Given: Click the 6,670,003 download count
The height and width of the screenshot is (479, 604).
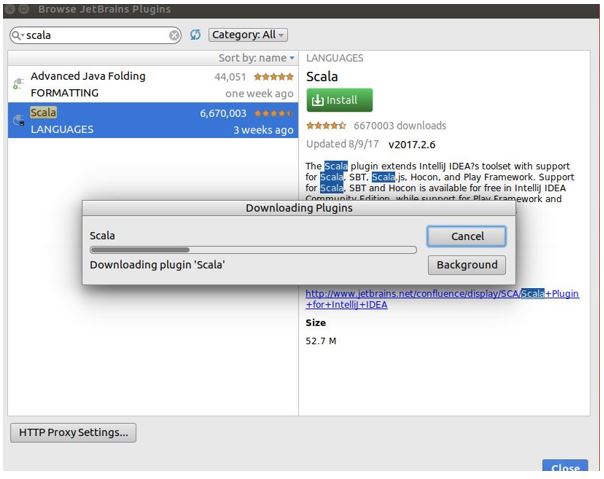Looking at the screenshot, I should coord(223,114).
